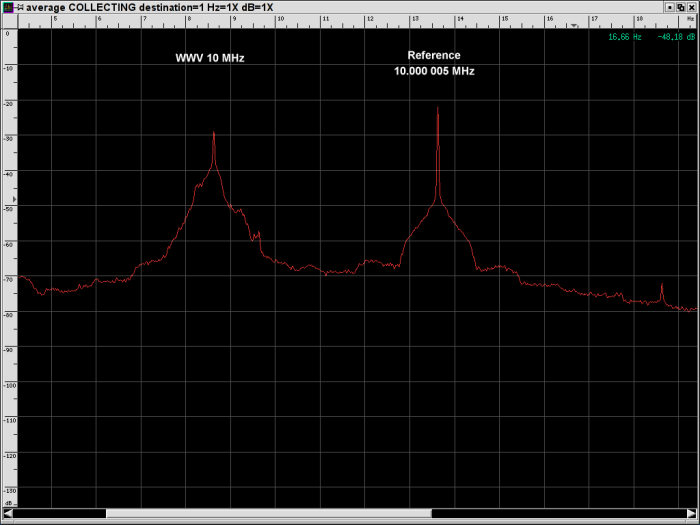Viewport: 700px width, 525px height.
Task: Click the horizontal scrollbar thumb
Action: 269,513
